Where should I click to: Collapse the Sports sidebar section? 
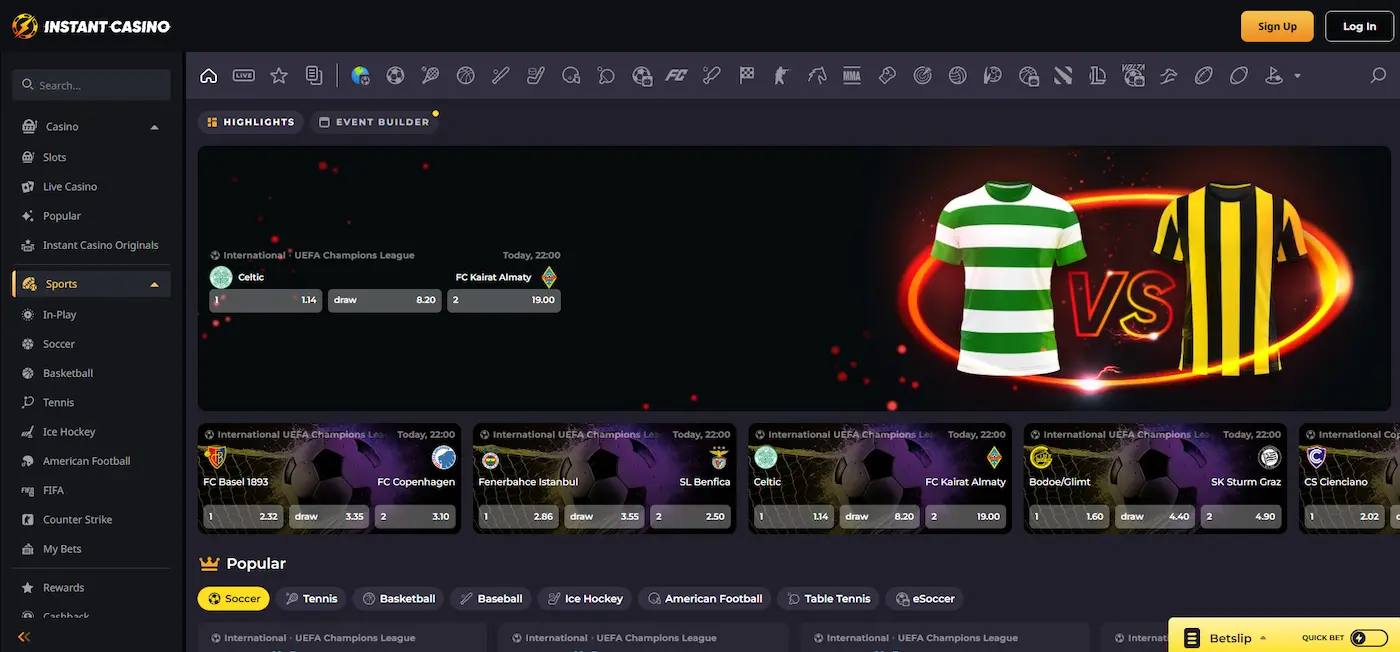154,285
